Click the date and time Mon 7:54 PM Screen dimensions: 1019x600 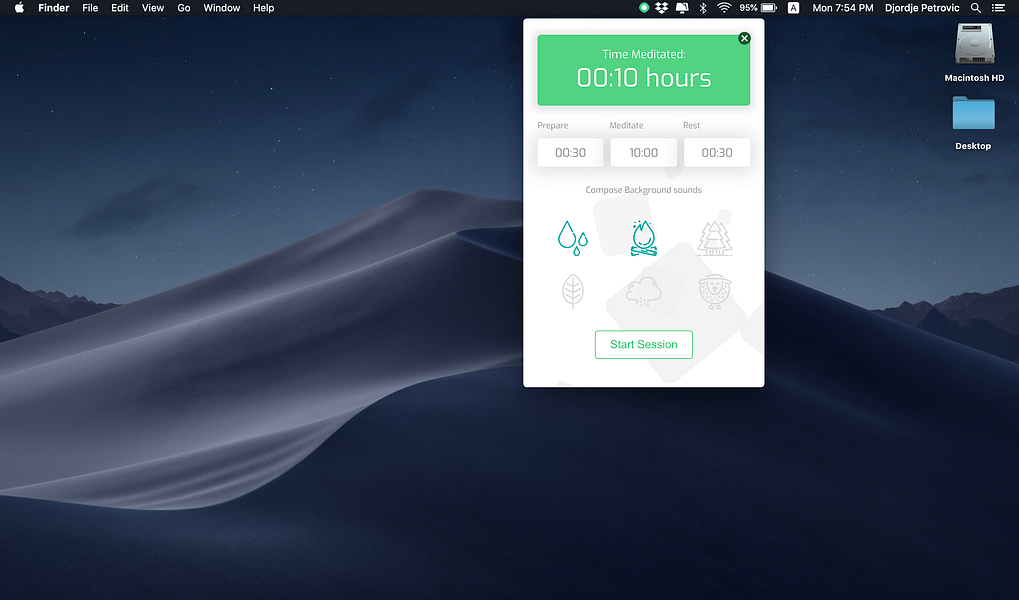tap(843, 8)
